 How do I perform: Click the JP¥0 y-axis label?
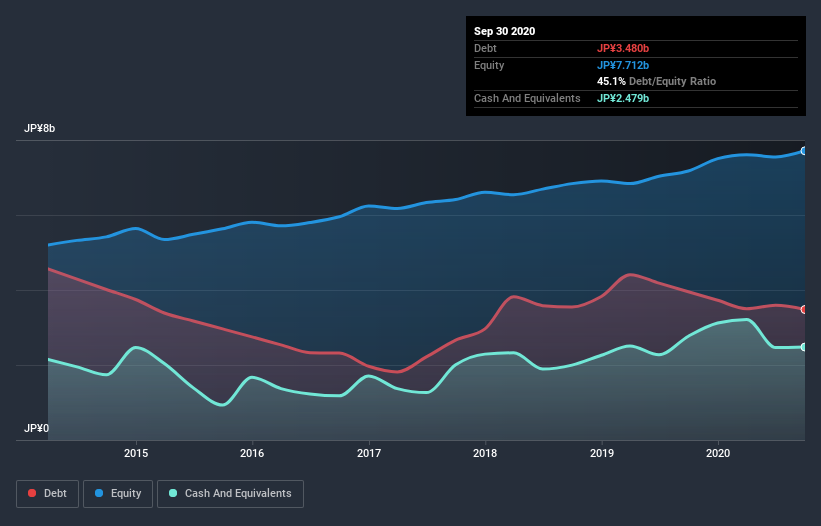pyautogui.click(x=36, y=429)
